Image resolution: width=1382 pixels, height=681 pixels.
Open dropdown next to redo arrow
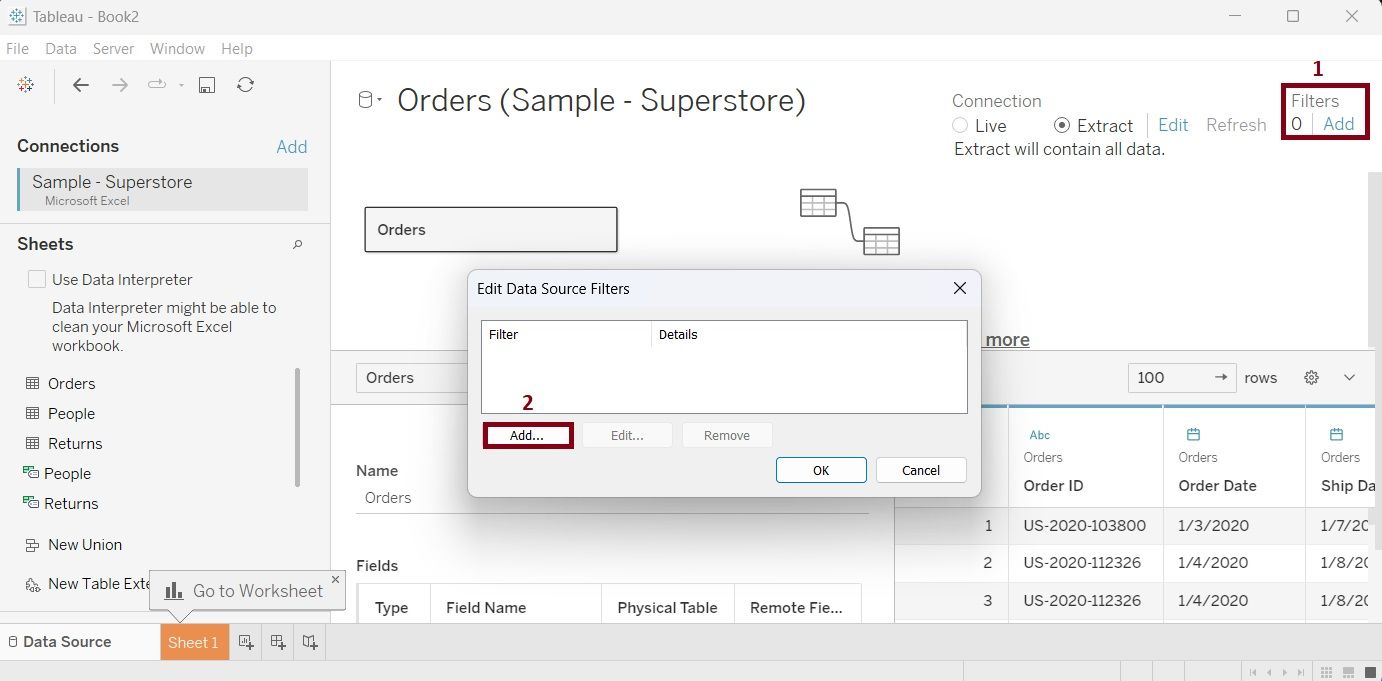pos(181,85)
